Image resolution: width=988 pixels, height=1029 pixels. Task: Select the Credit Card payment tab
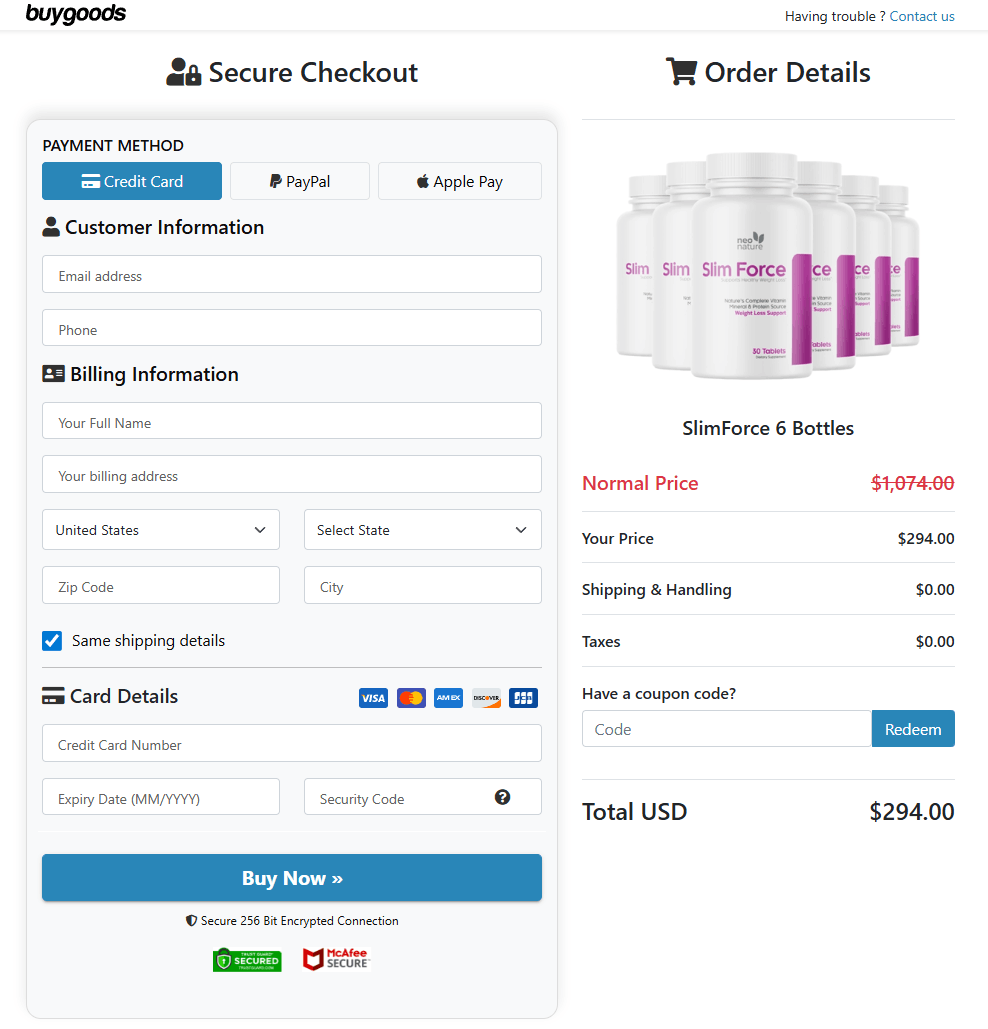coord(131,181)
